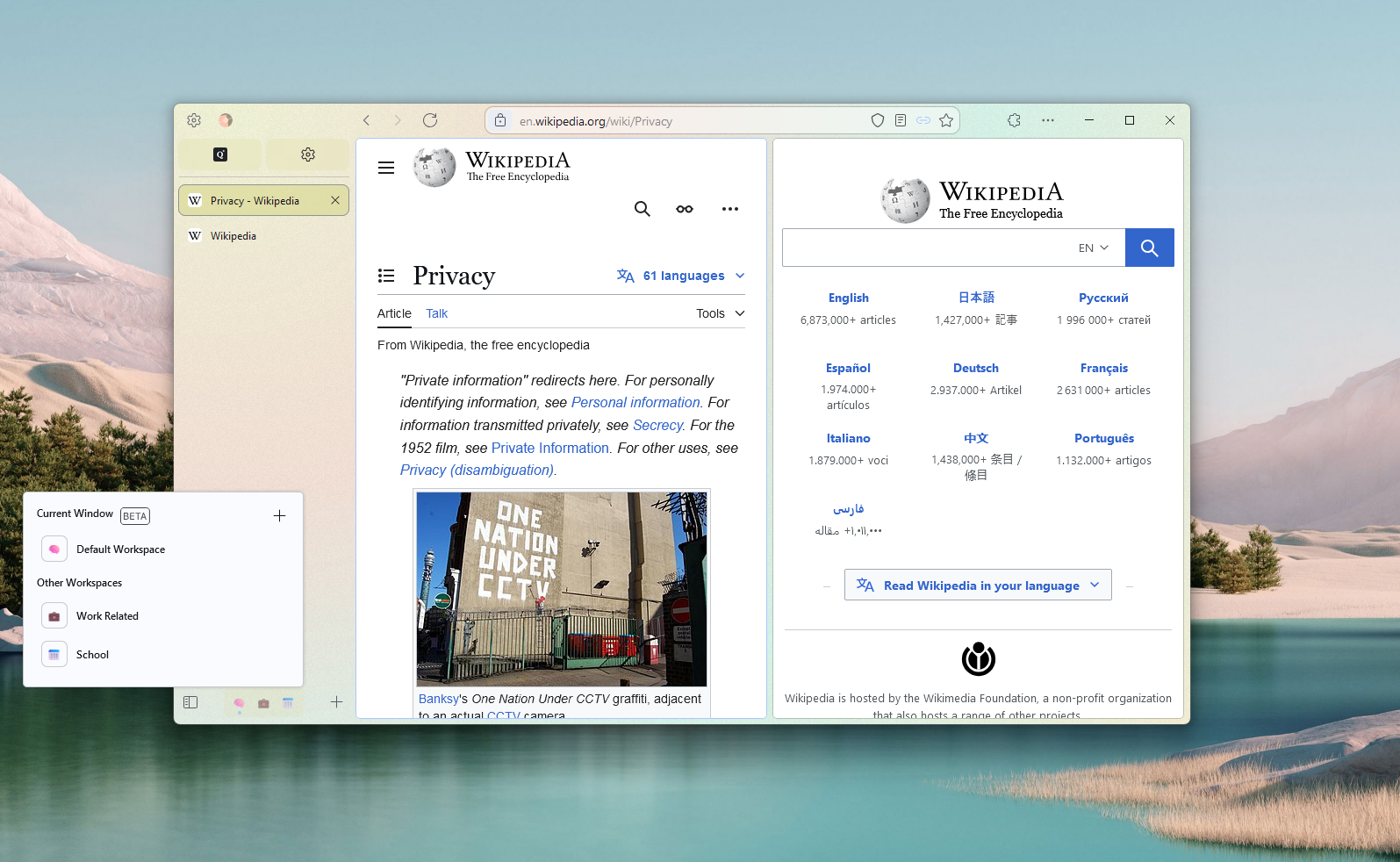Bookmark this page with the star icon
The width and height of the screenshot is (1400, 862).
[946, 120]
